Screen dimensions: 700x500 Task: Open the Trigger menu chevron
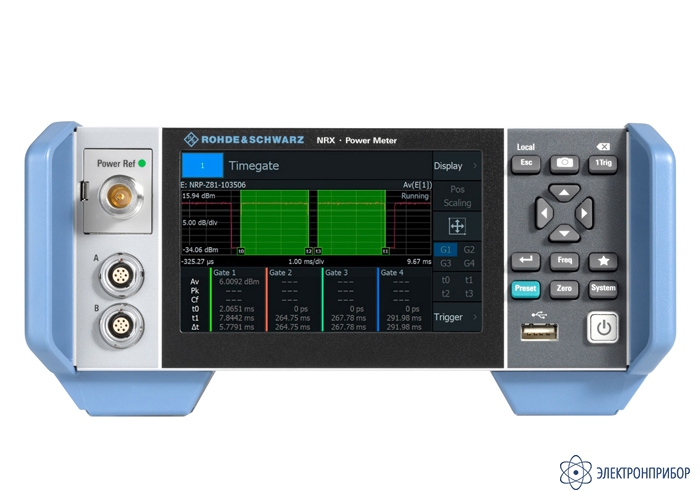[475, 317]
